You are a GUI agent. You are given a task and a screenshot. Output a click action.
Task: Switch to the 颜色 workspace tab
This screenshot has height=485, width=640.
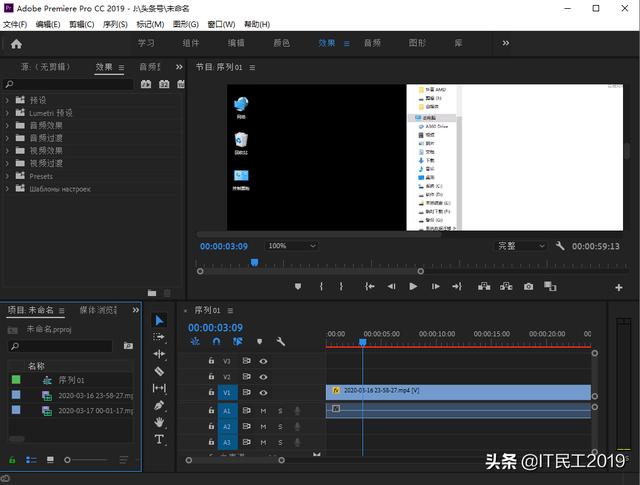pos(282,43)
